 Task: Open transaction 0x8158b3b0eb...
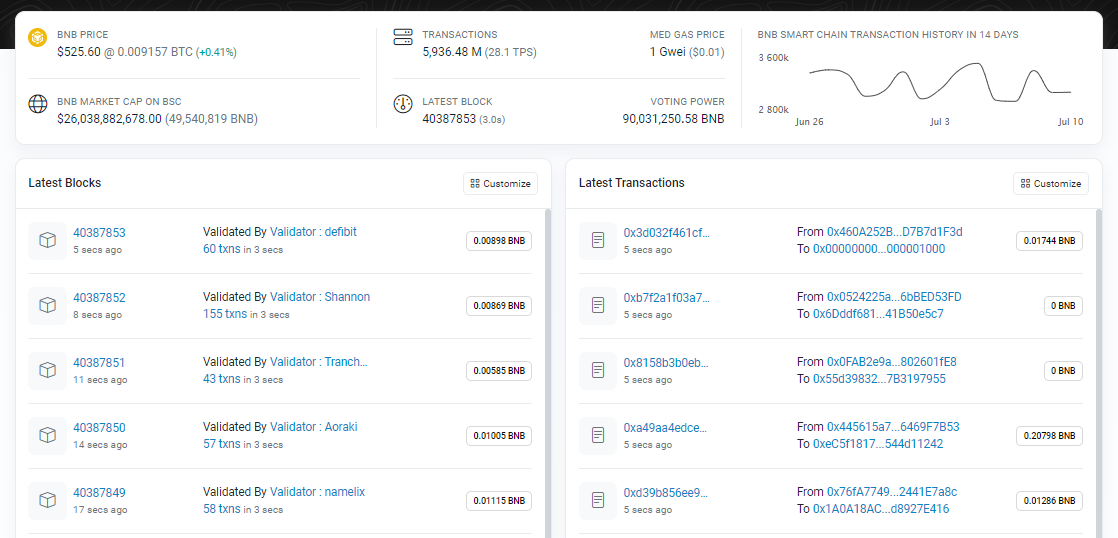[x=667, y=362]
